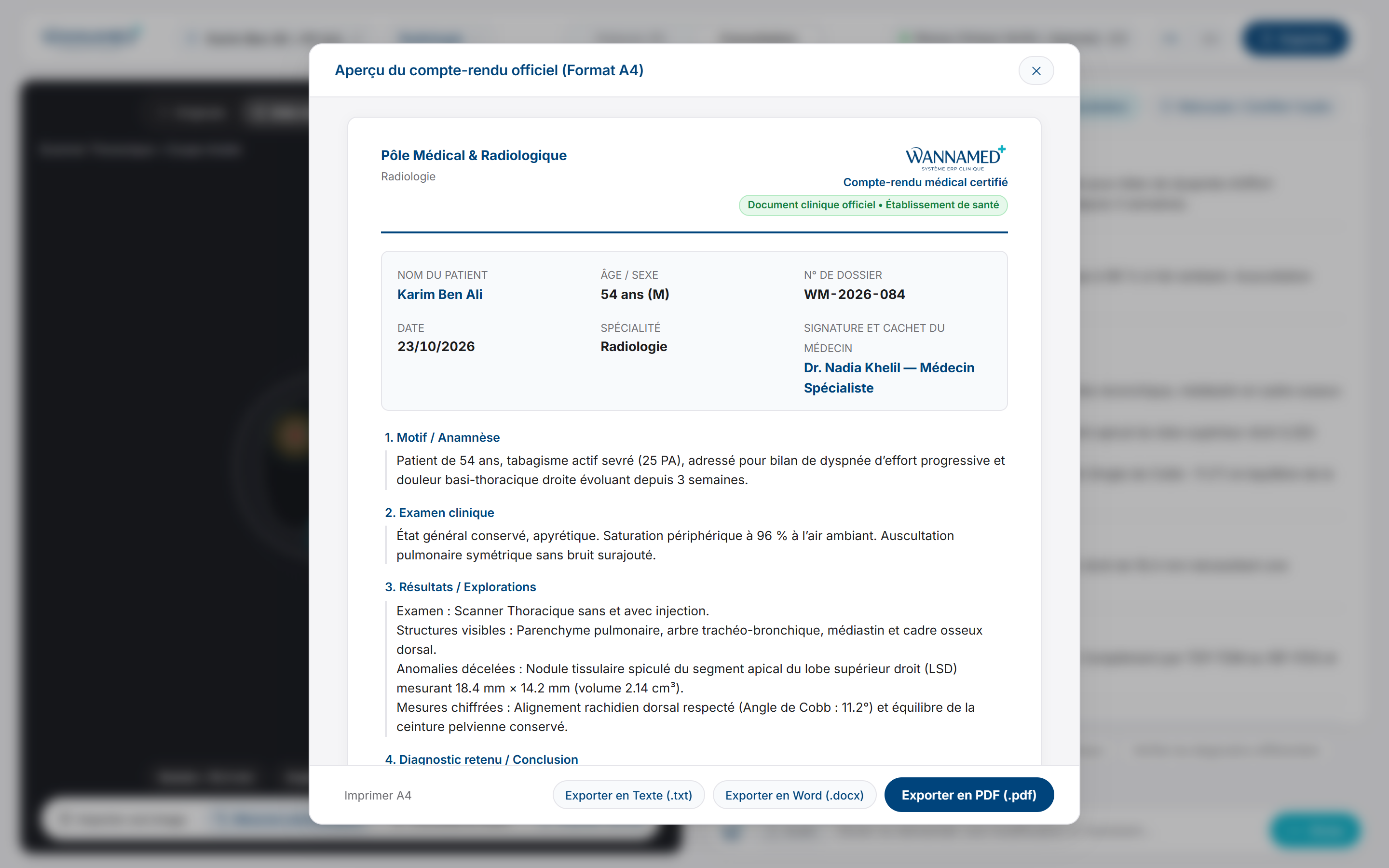The image size is (1389, 868).
Task: Click the Spécialité value Radiologie
Action: point(634,347)
